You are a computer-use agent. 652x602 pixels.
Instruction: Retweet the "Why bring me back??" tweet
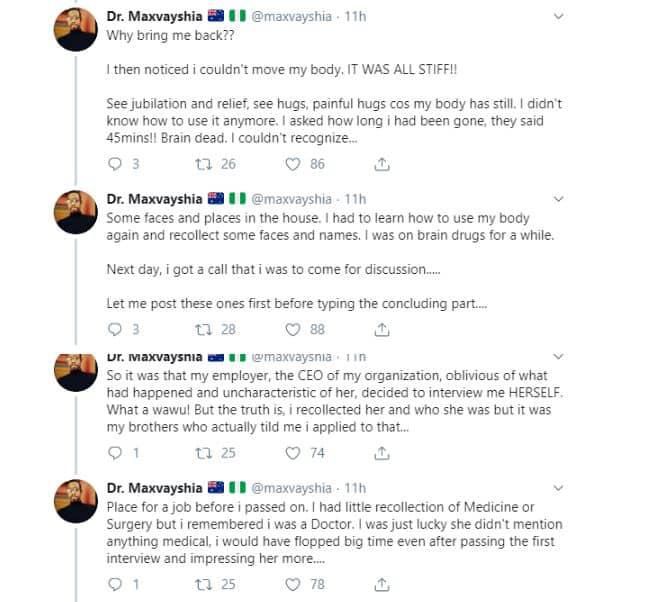click(x=205, y=164)
